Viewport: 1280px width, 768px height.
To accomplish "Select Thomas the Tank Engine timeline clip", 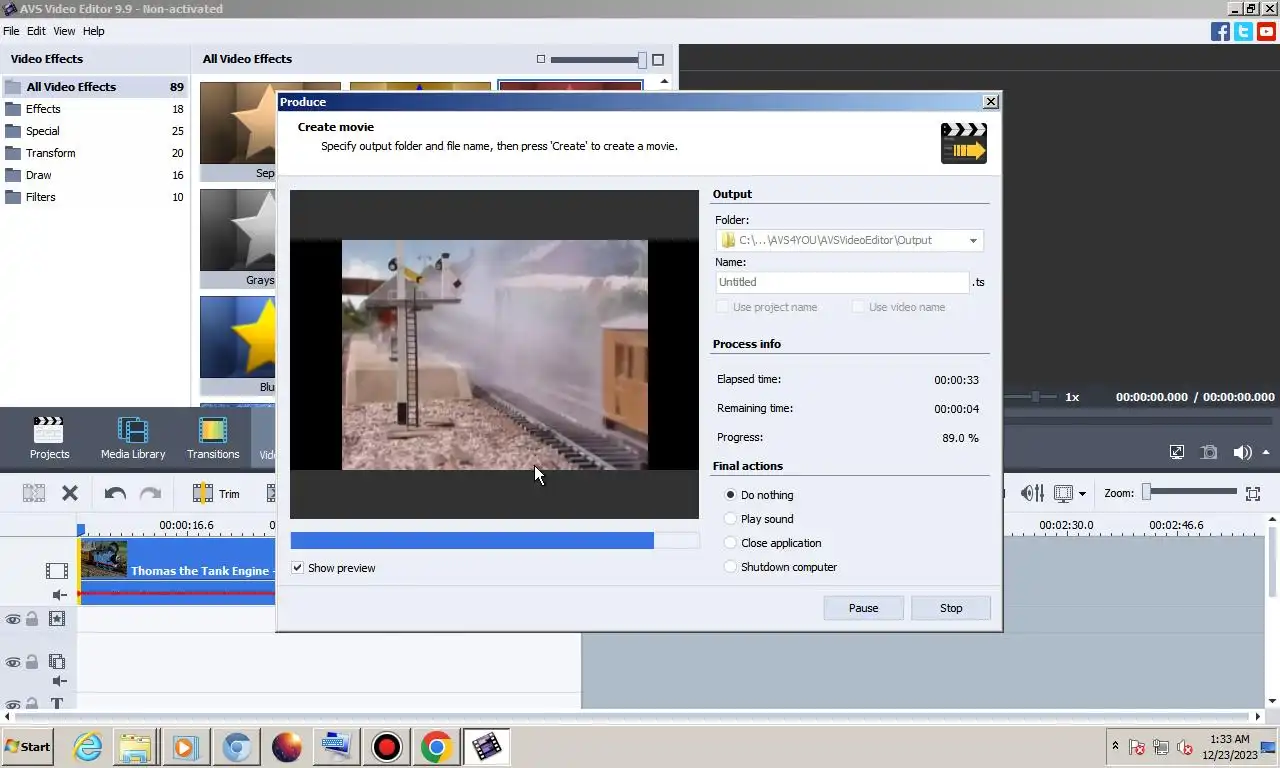I will pos(177,571).
